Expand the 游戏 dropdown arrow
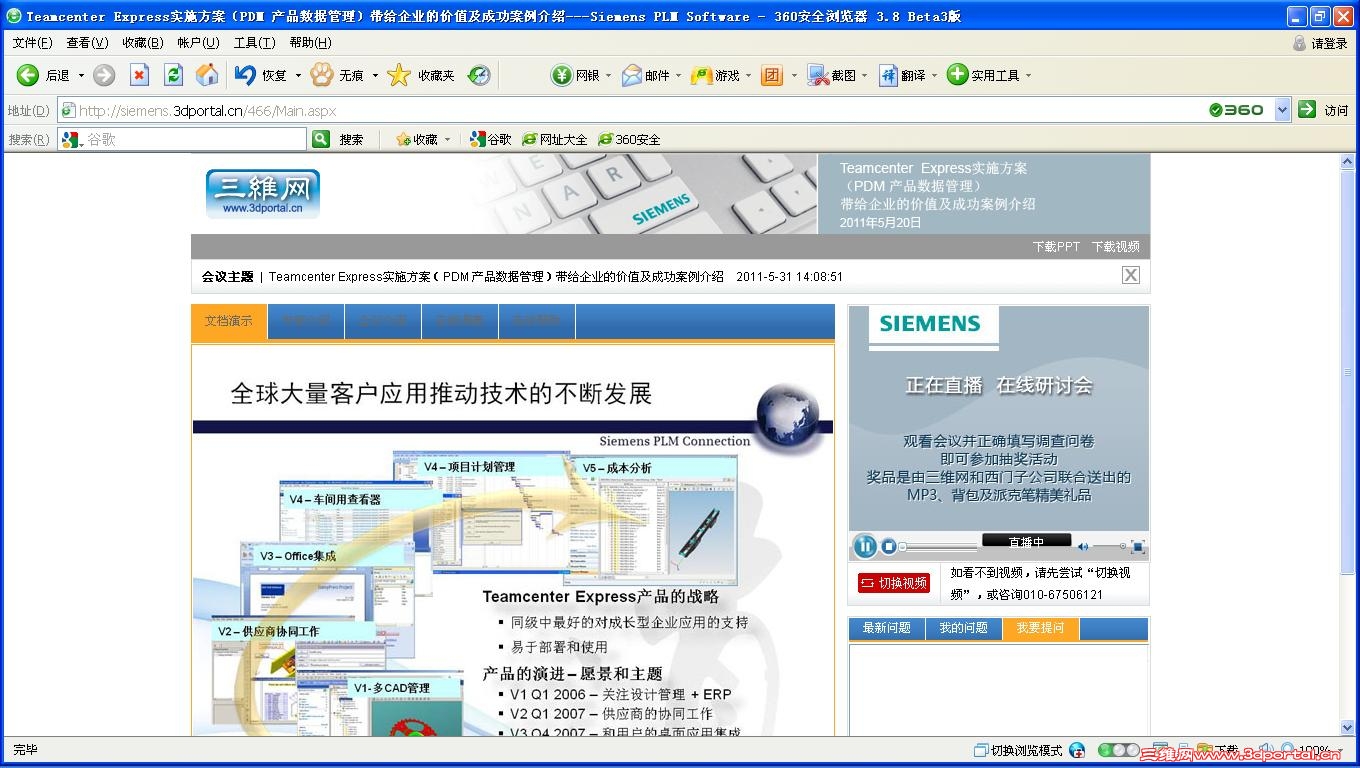The image size is (1360, 768). 748,76
